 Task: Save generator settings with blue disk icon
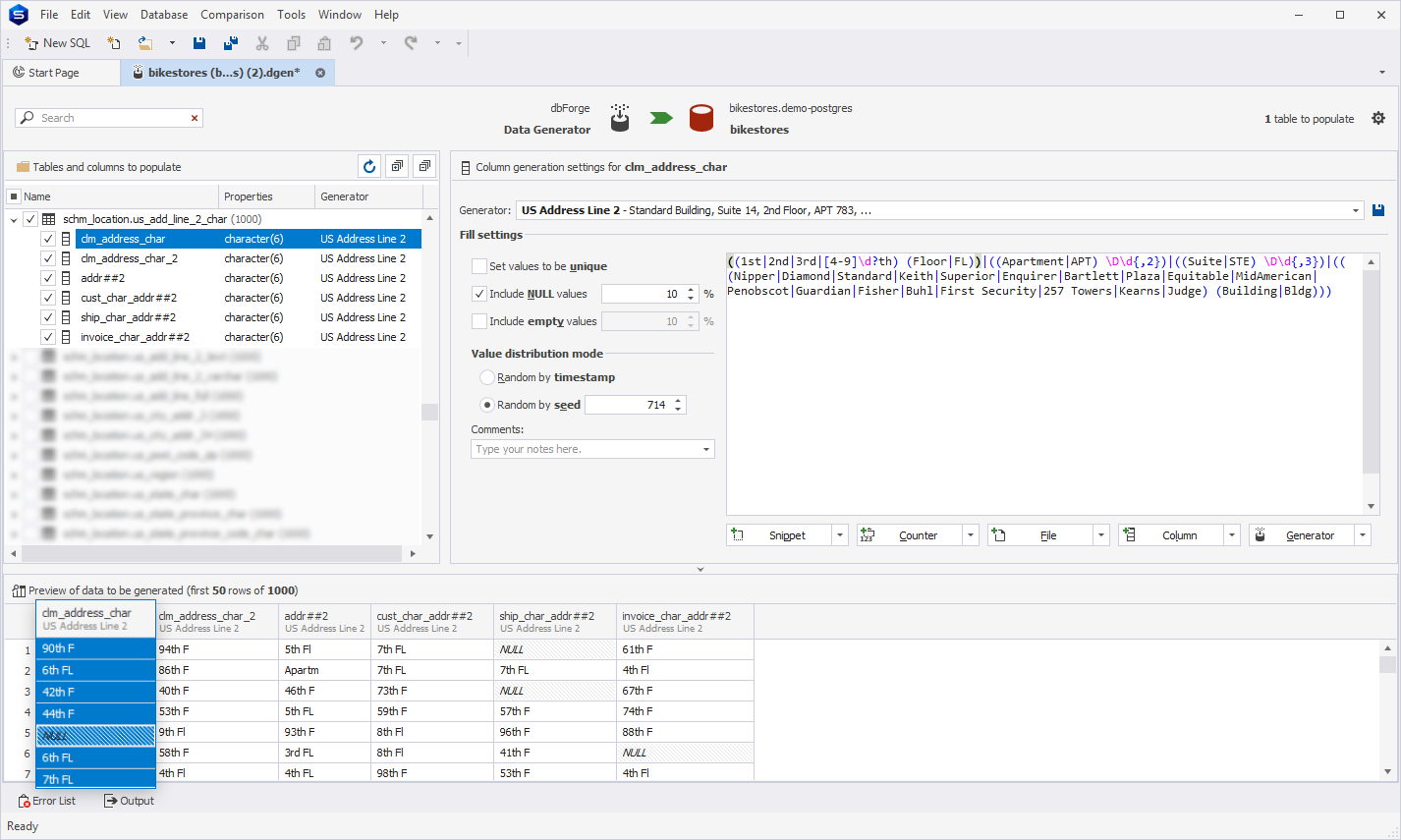[1378, 210]
